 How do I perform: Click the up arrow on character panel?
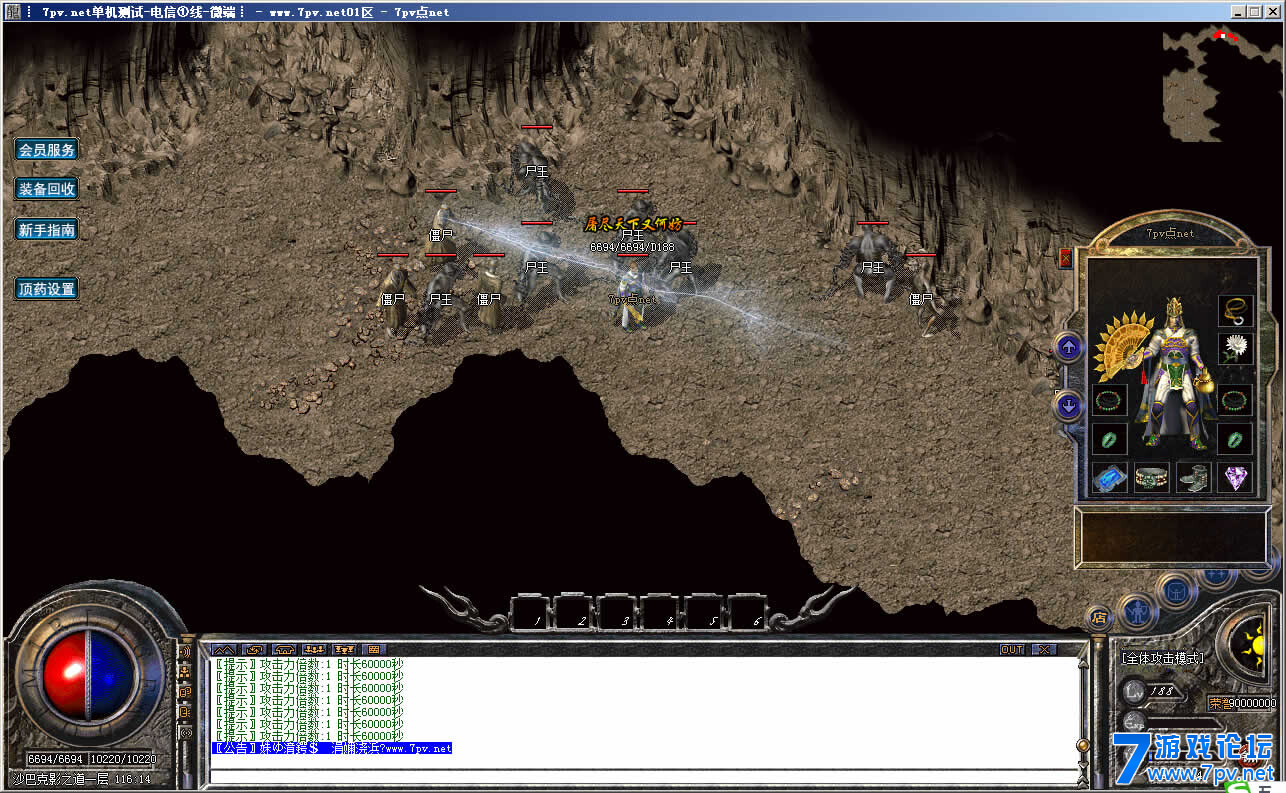click(x=1069, y=348)
